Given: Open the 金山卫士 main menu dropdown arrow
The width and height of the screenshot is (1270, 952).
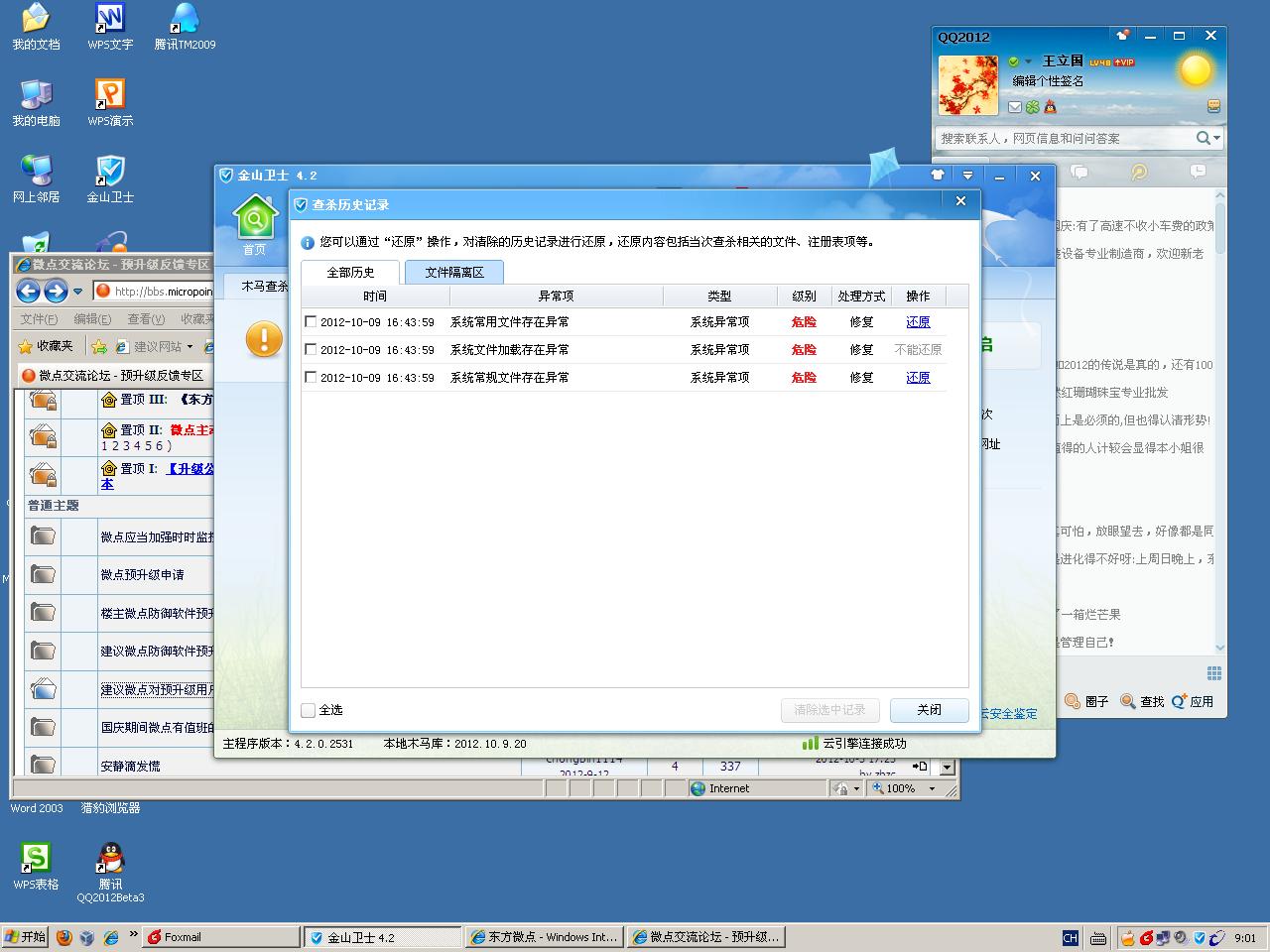Looking at the screenshot, I should pos(967,176).
